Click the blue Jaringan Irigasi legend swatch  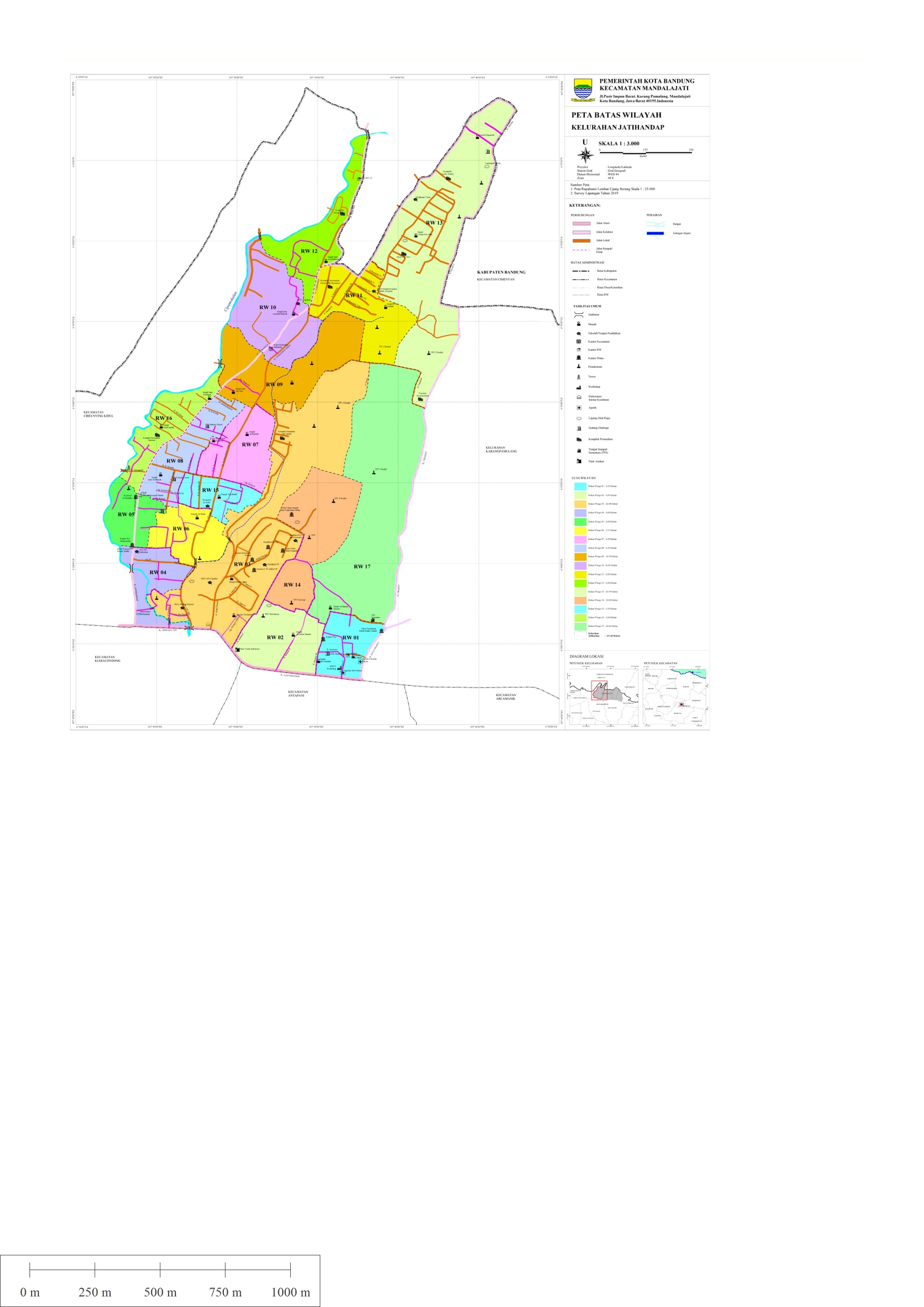pyautogui.click(x=655, y=233)
